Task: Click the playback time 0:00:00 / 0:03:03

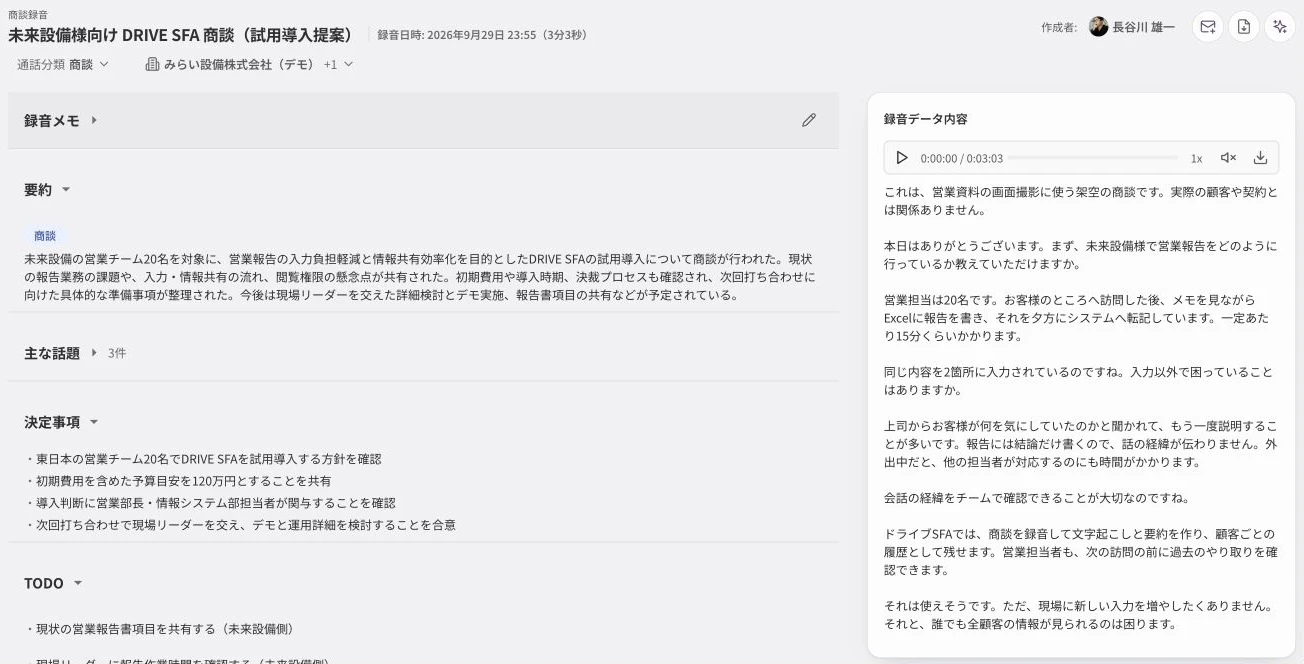Action: 961,158
